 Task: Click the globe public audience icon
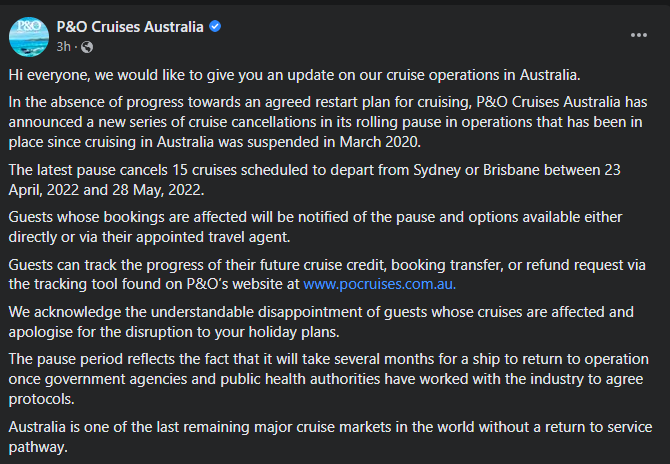[x=87, y=47]
